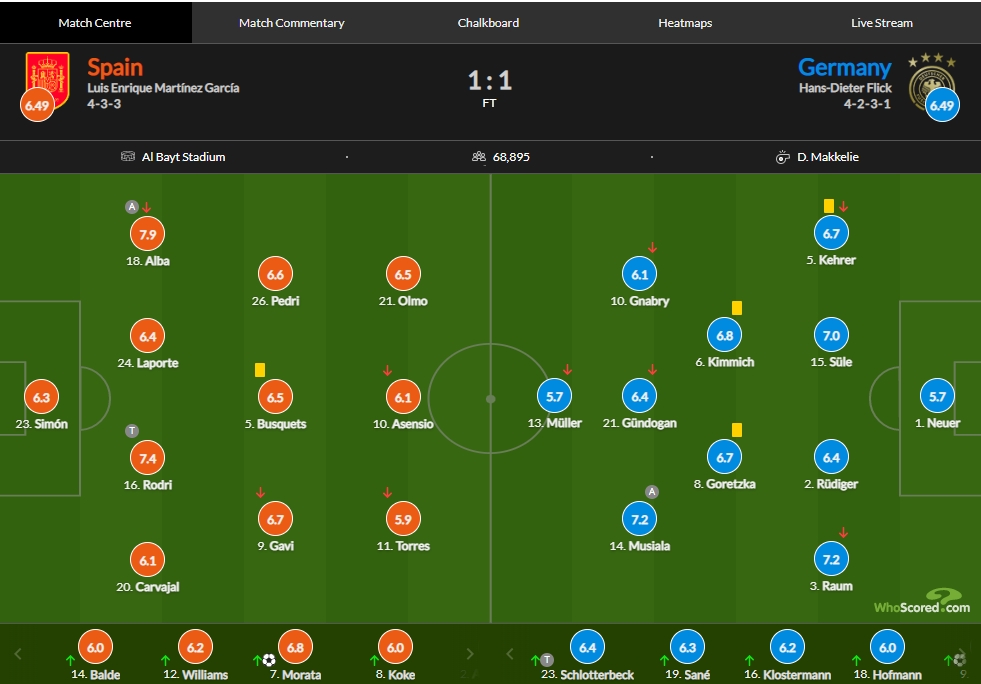The image size is (981, 684).
Task: Show previous Spain substitutes with left arrow
Action: click(18, 654)
